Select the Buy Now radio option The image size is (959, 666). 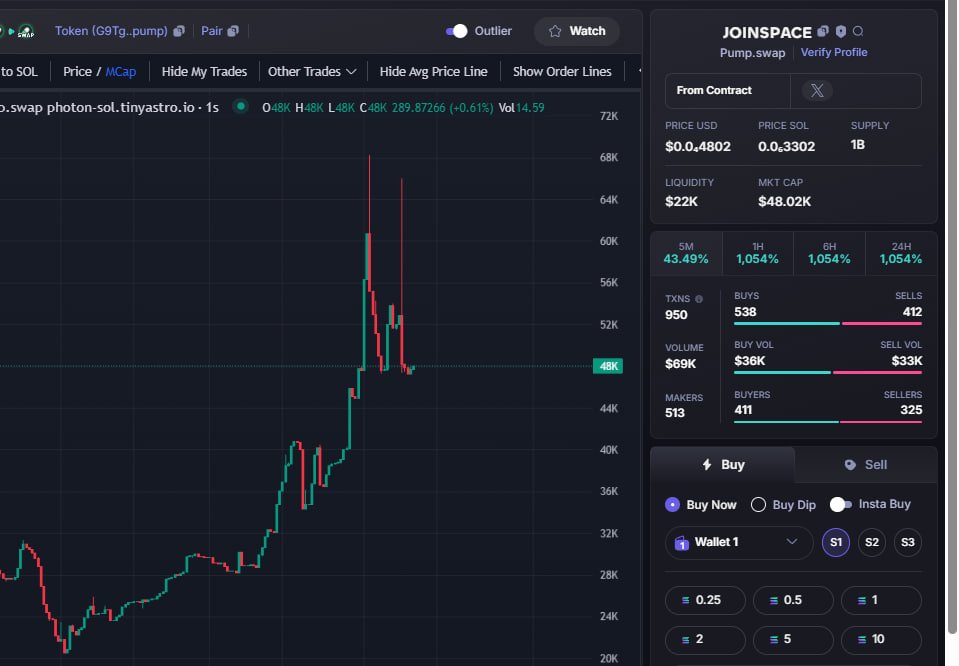pyautogui.click(x=700, y=505)
